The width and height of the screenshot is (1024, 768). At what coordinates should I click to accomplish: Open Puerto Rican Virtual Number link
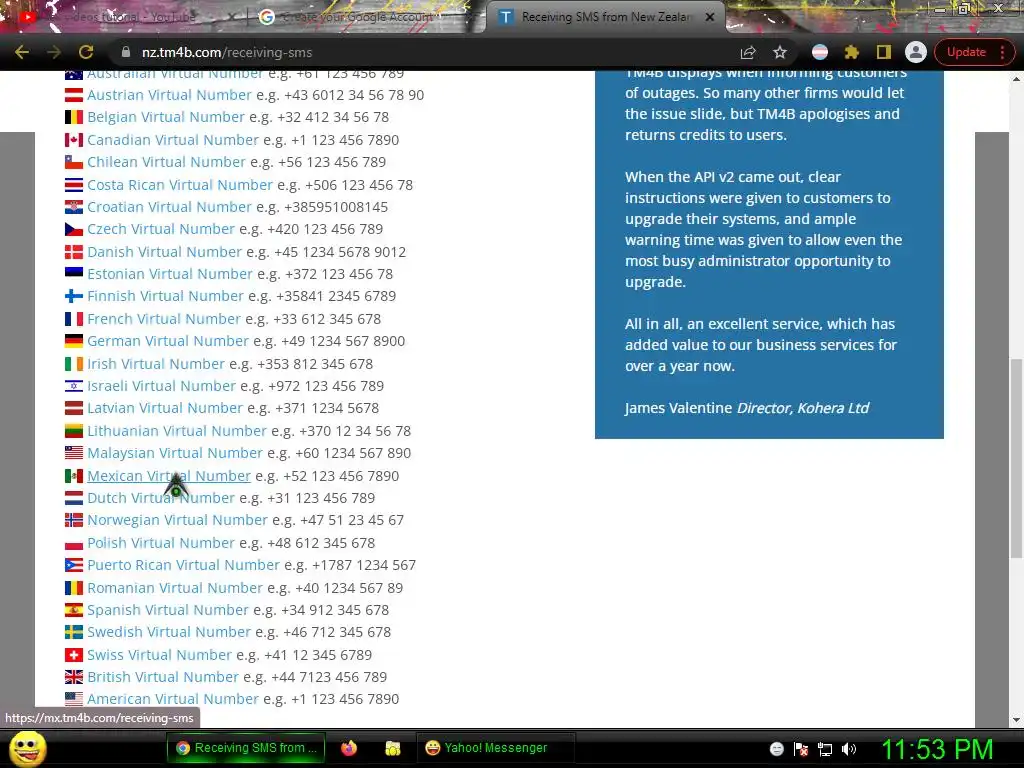(184, 566)
